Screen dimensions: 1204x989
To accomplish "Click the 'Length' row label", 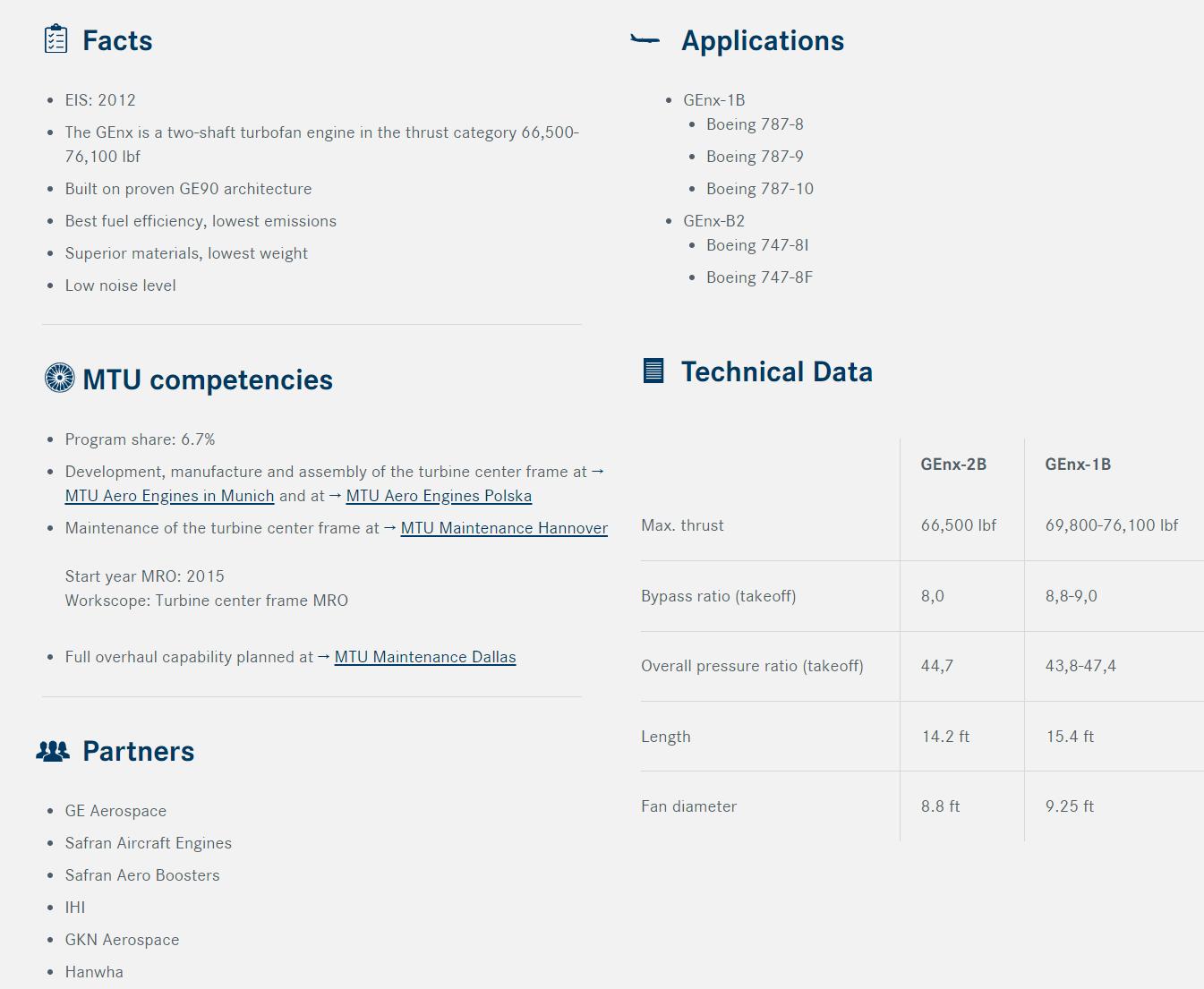I will (666, 737).
